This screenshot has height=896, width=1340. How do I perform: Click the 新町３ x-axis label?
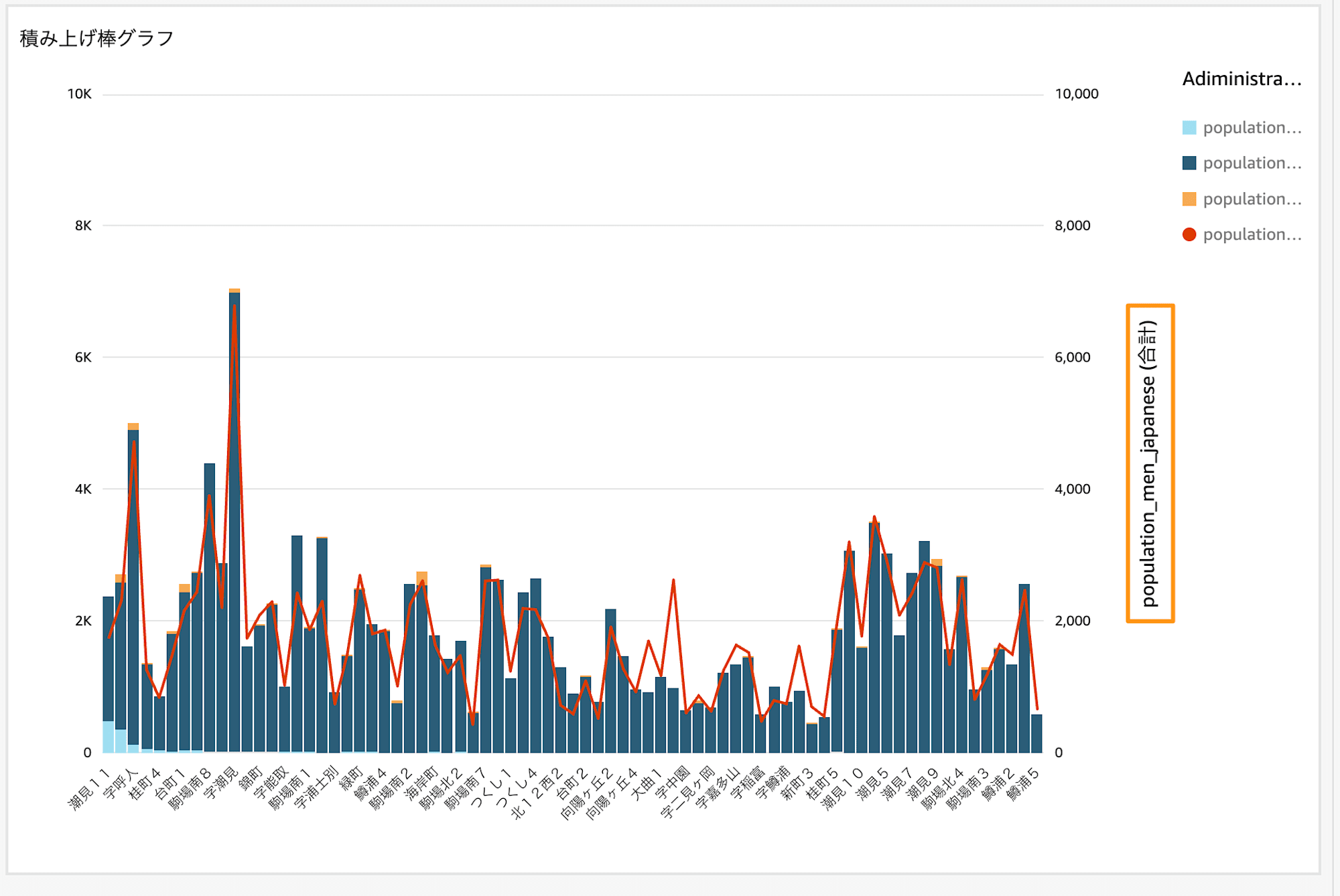(x=797, y=783)
